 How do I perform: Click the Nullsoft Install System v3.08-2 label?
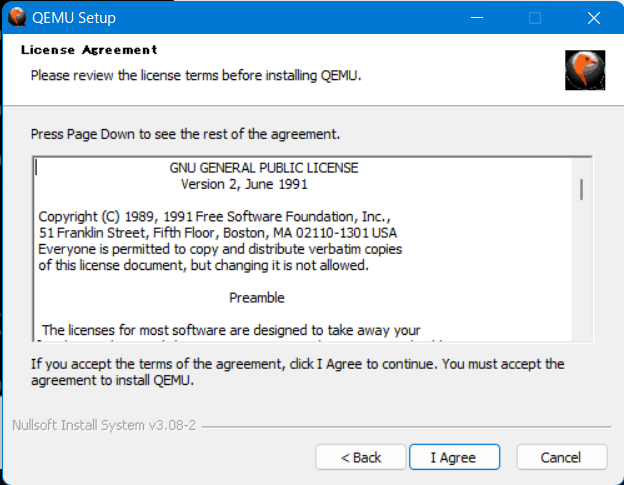point(103,425)
